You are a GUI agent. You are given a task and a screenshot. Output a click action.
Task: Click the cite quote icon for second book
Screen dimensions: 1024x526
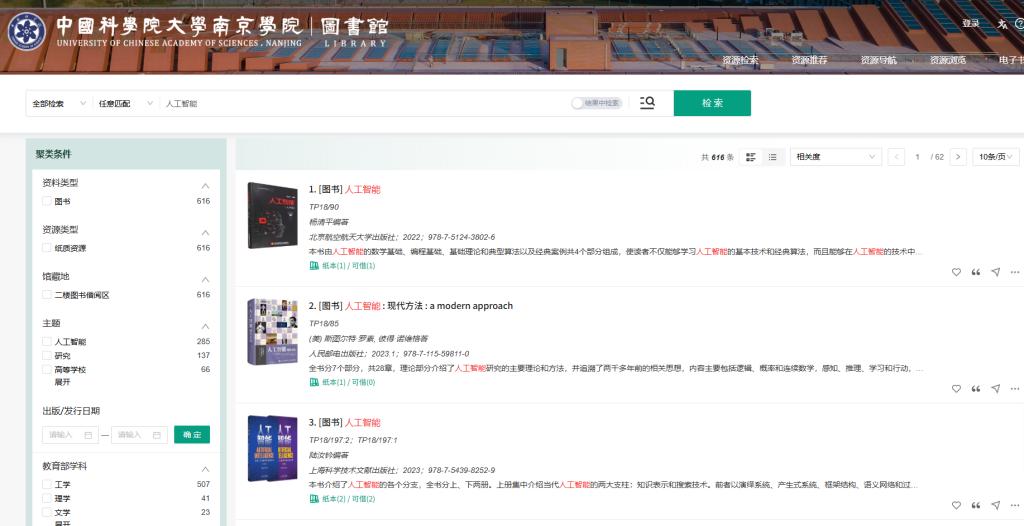pyautogui.click(x=976, y=389)
